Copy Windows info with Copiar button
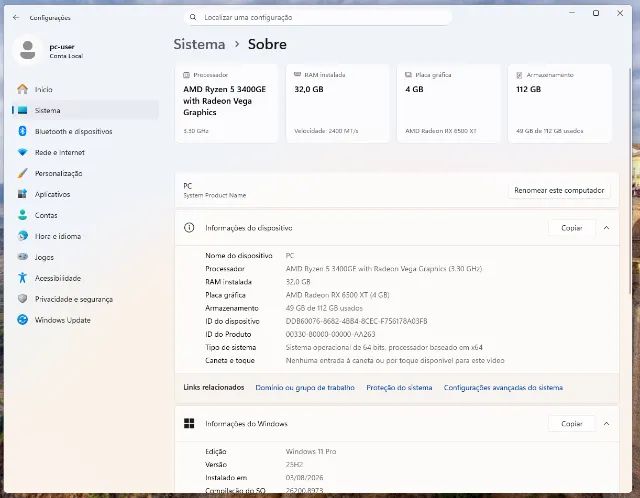640x498 pixels. click(571, 424)
